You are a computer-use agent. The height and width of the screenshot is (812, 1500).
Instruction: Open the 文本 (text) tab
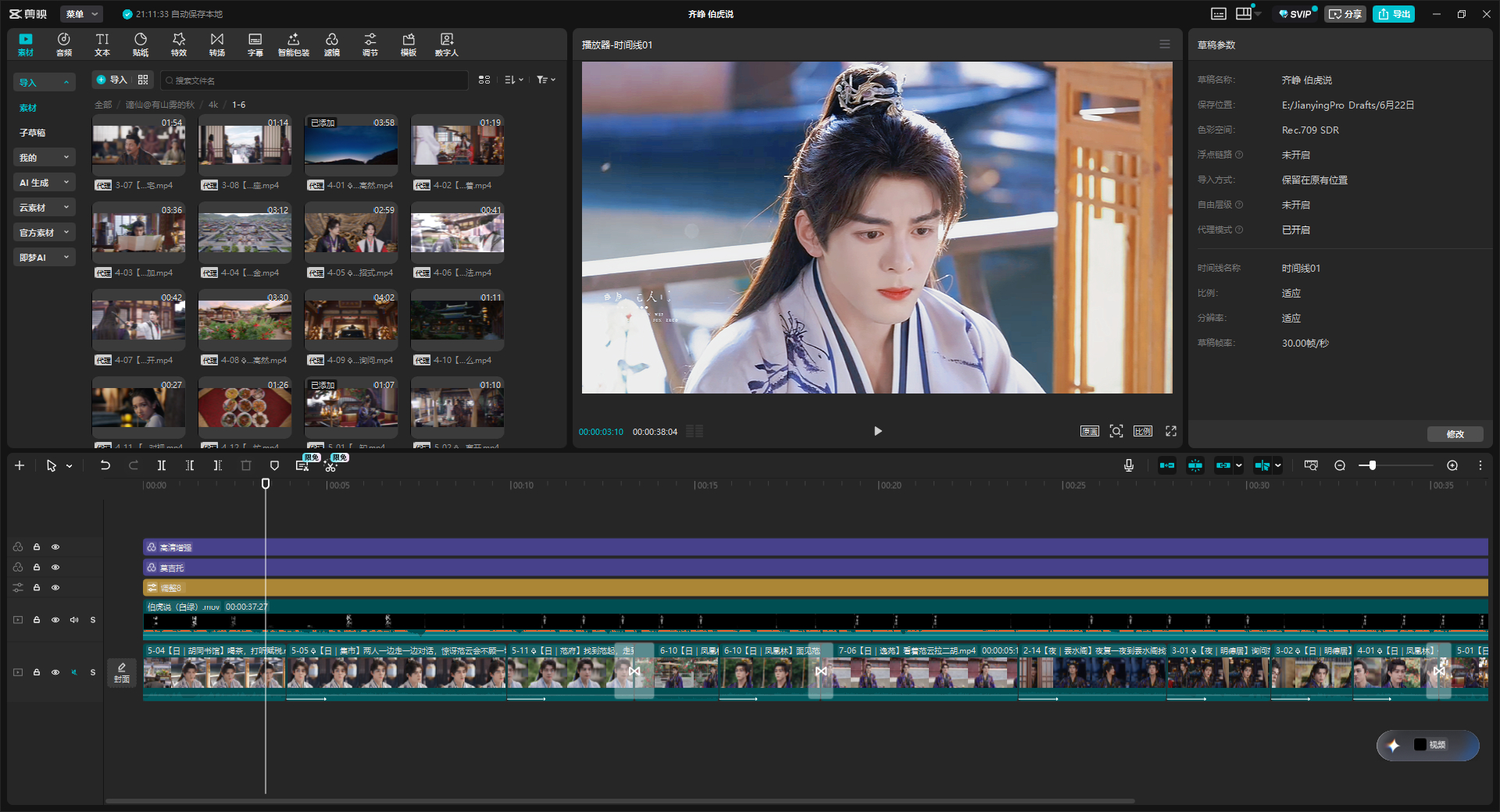click(x=102, y=45)
